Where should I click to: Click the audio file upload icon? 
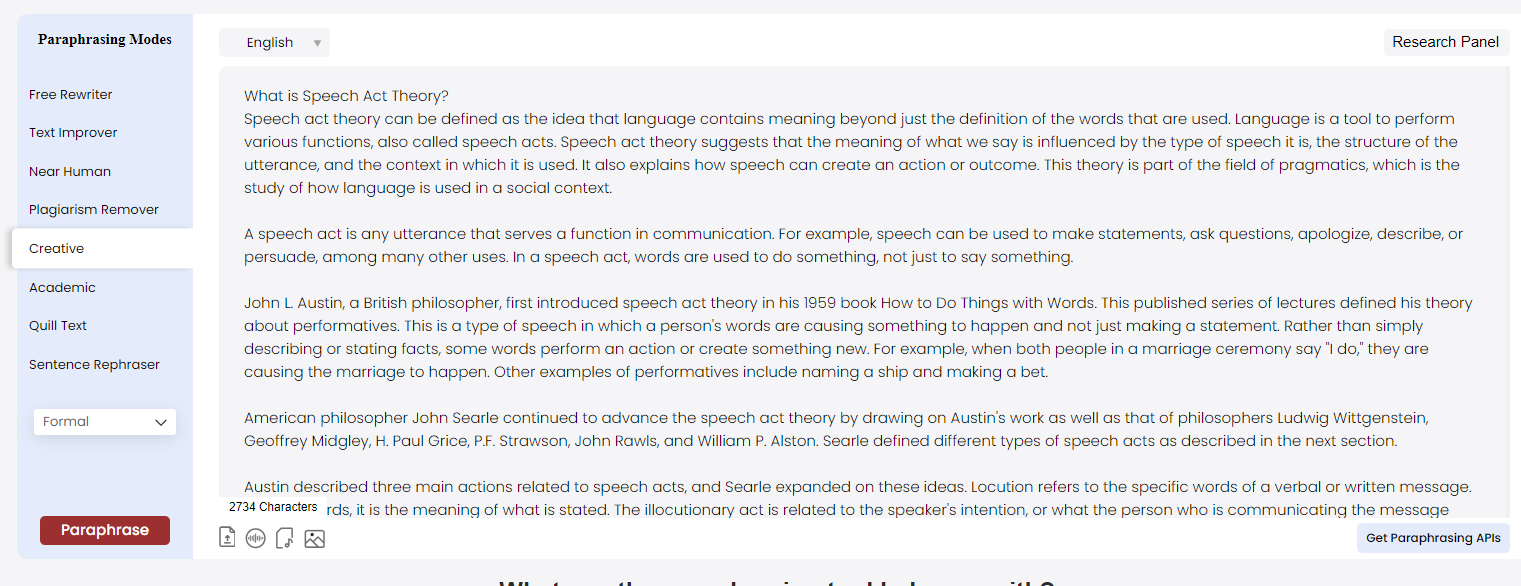(285, 539)
